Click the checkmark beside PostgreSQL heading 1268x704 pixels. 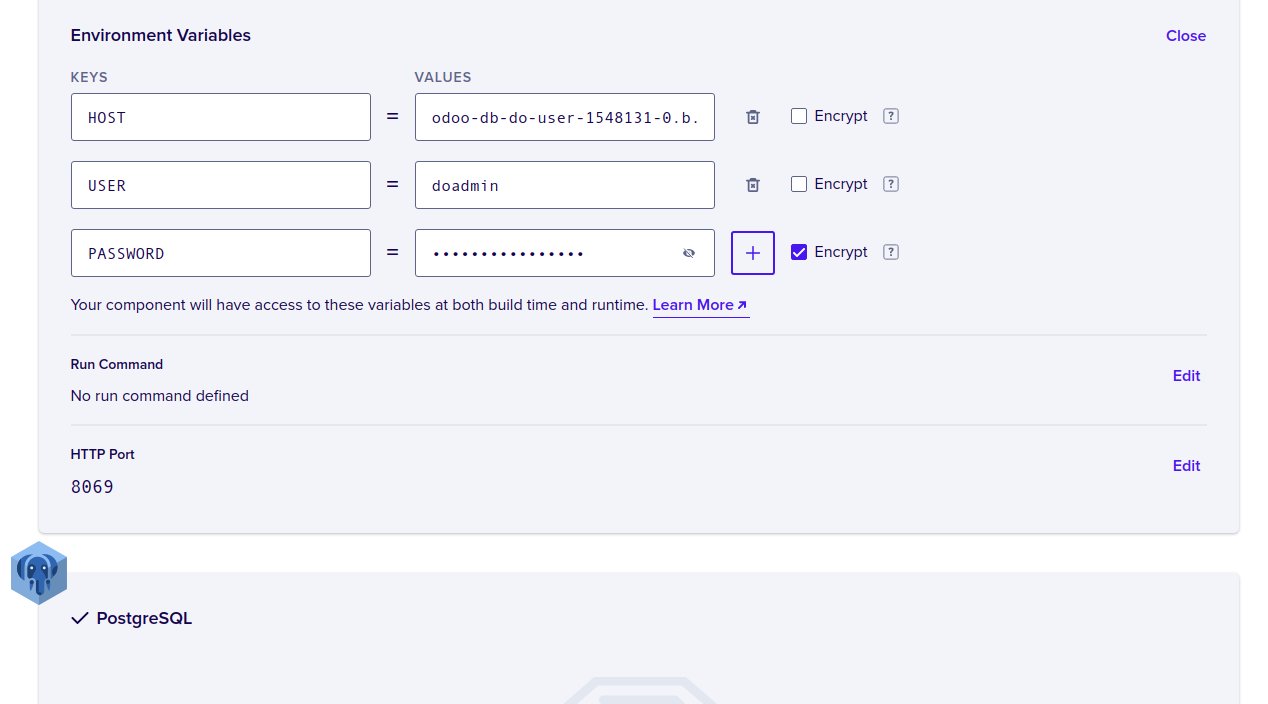coord(80,618)
